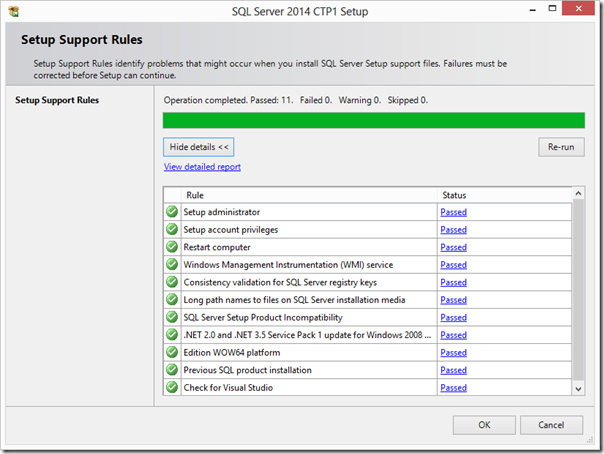Click the rules list scrollbar down arrow
The height and width of the screenshot is (454, 604).
point(578,389)
